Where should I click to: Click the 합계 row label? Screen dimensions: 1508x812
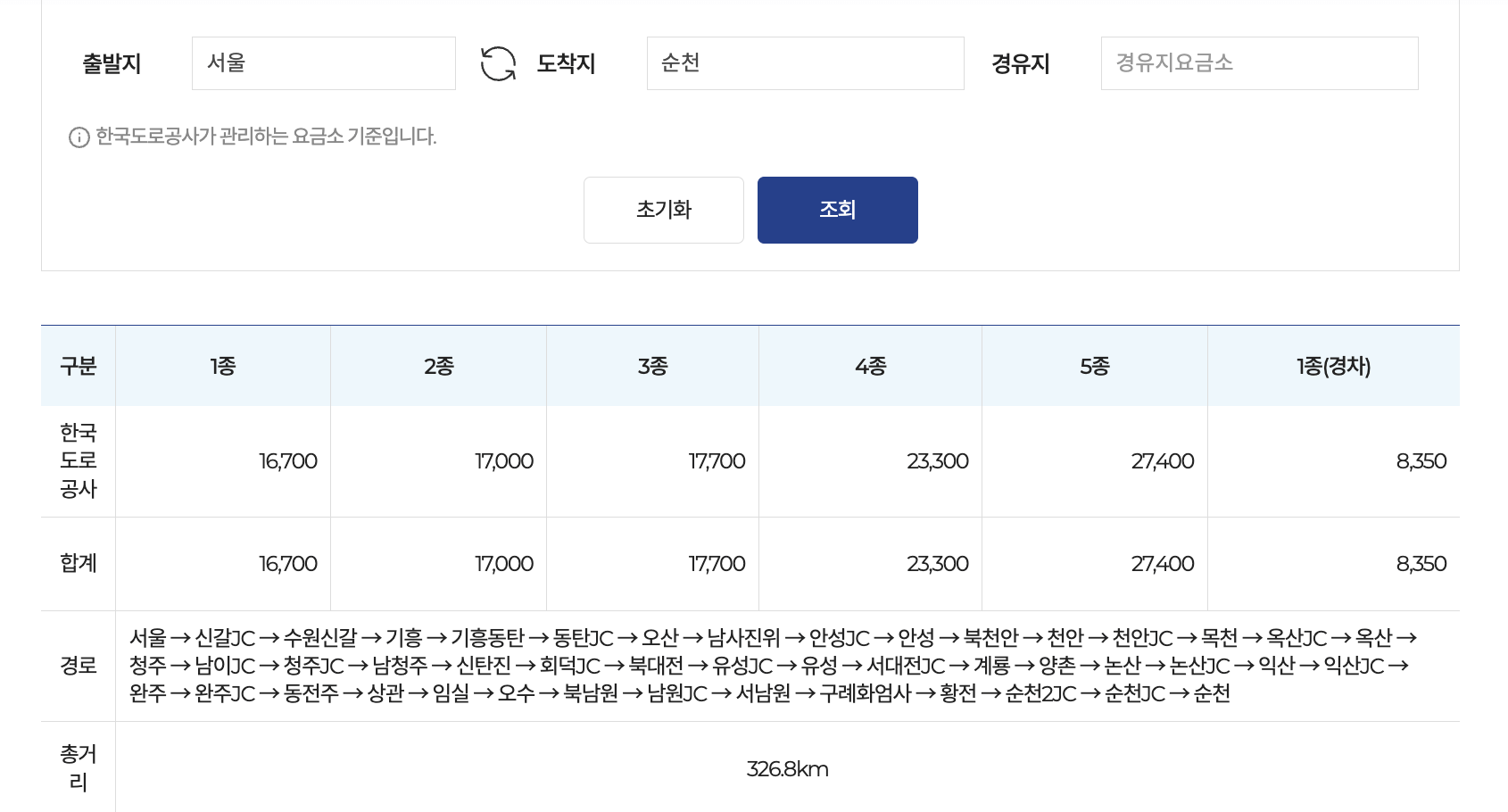point(77,563)
